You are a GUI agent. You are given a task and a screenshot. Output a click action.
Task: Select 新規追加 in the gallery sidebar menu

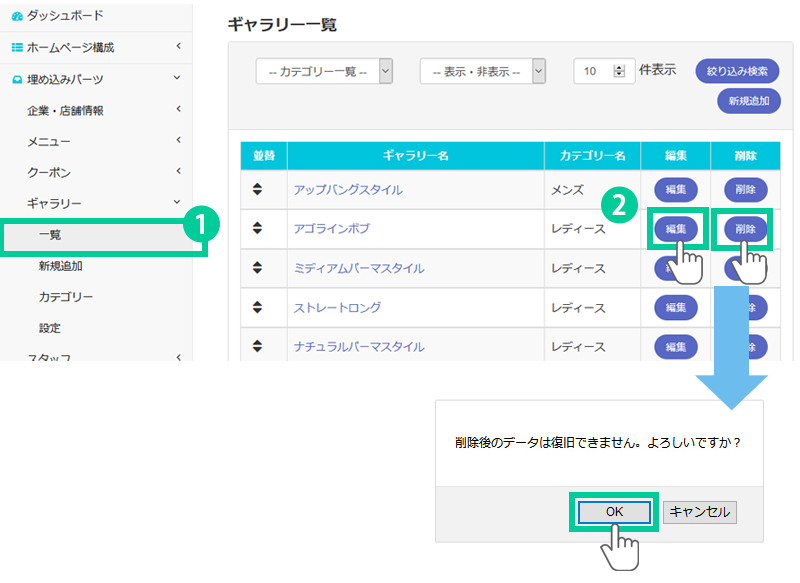pyautogui.click(x=60, y=266)
